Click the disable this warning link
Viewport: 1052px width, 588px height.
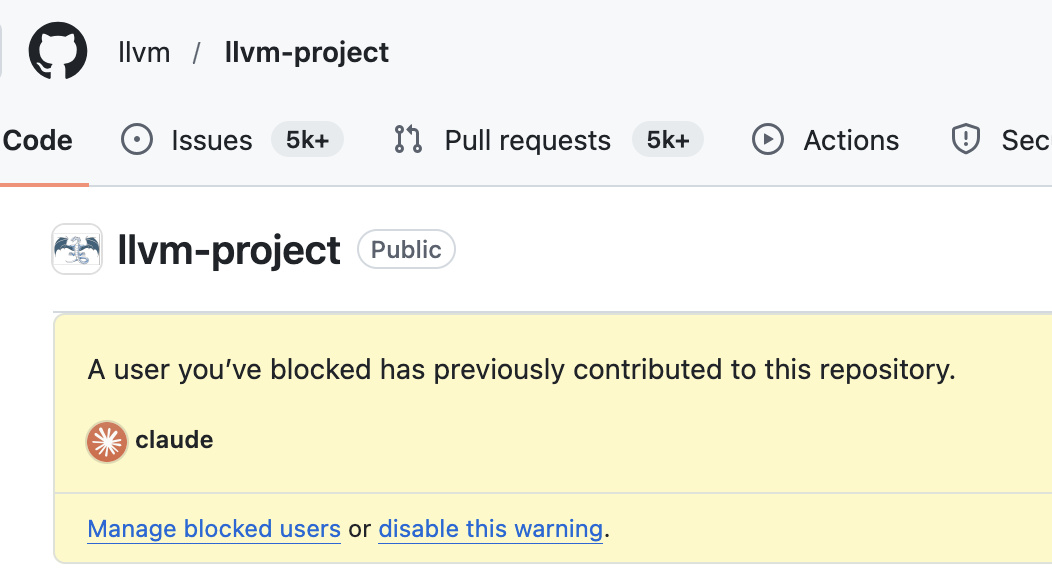490,528
